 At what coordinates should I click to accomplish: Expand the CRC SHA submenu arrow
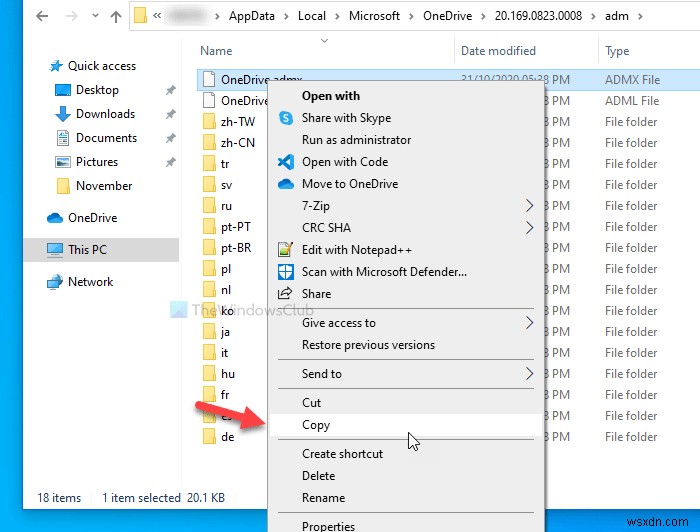(529, 228)
